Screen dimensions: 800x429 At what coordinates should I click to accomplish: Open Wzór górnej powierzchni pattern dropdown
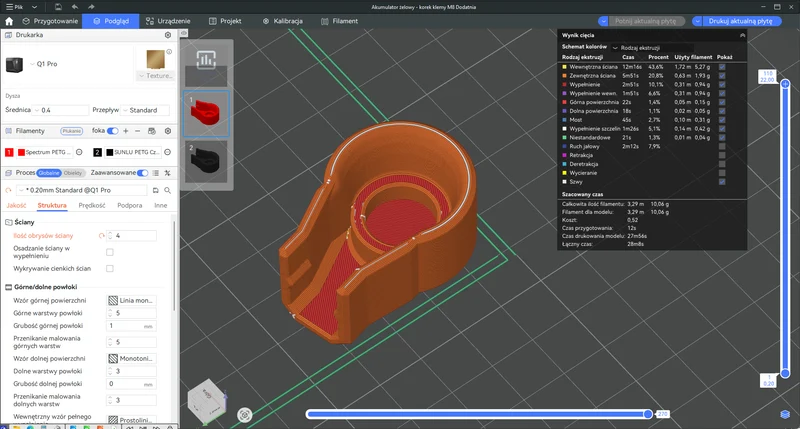pos(131,300)
